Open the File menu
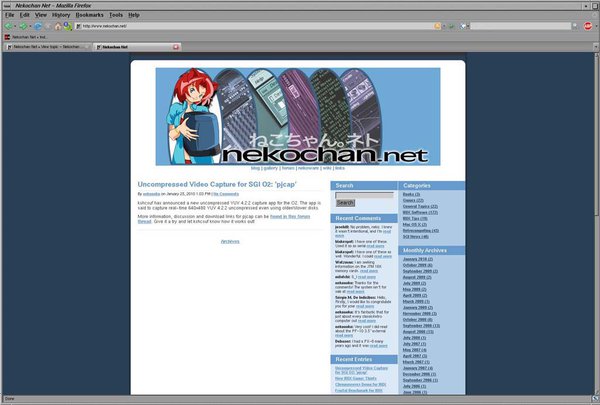 coord(9,15)
